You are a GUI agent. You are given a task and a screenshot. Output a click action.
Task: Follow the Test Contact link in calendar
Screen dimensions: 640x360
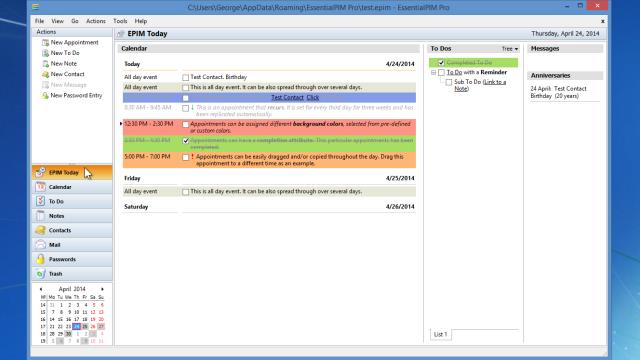click(287, 98)
